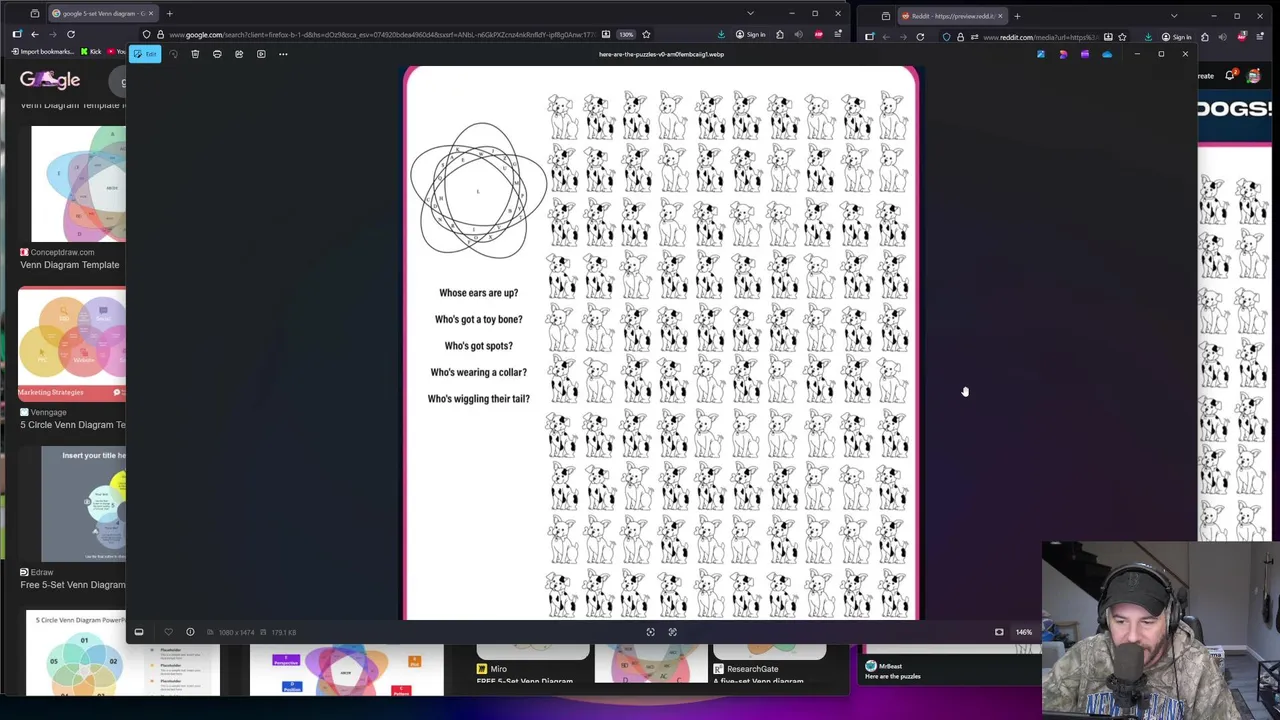The image size is (1280, 720).
Task: Open Downloads in Google Firefox window
Action: 721,35
